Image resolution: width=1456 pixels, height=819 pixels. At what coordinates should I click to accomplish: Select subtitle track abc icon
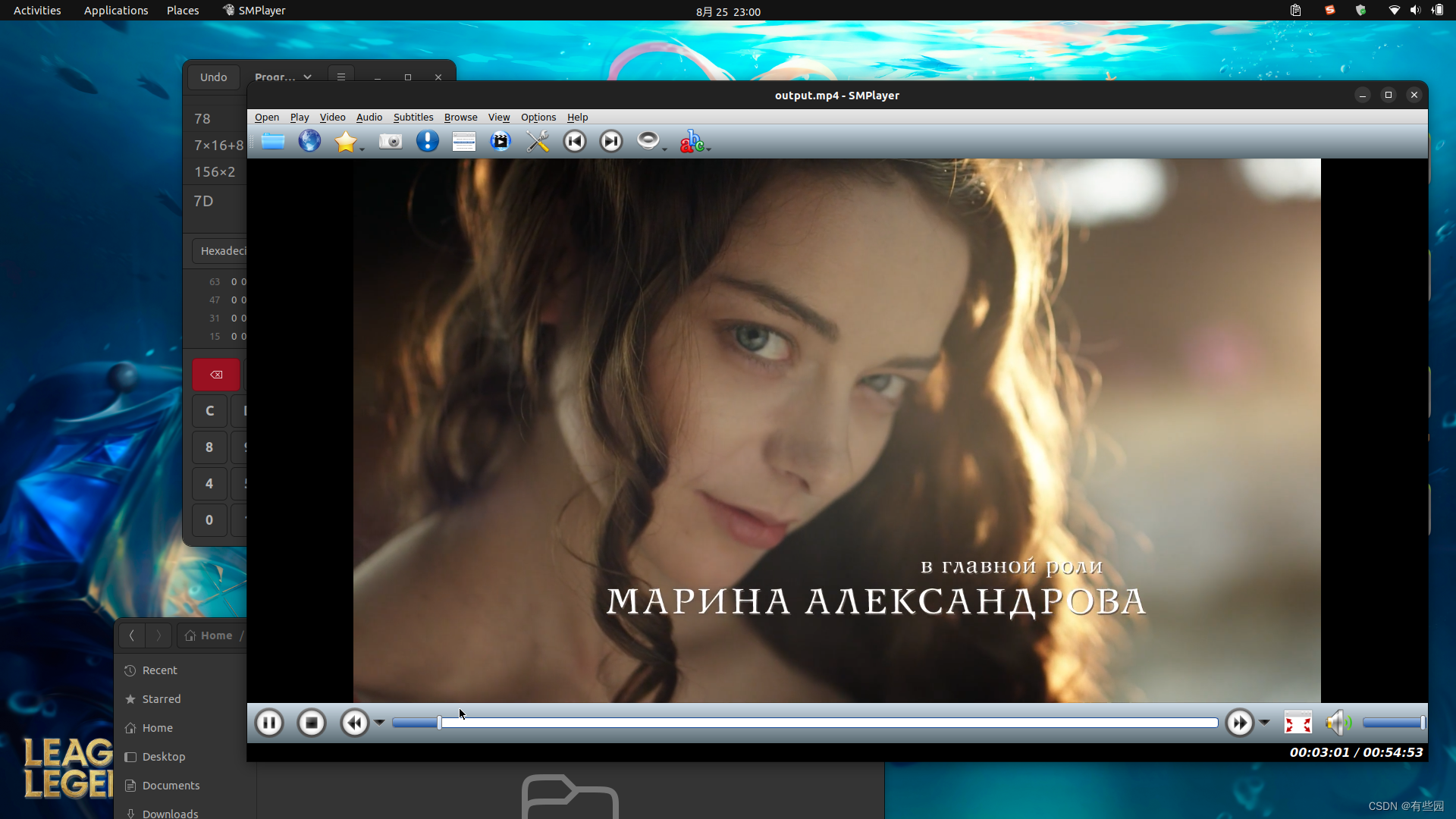tap(691, 141)
